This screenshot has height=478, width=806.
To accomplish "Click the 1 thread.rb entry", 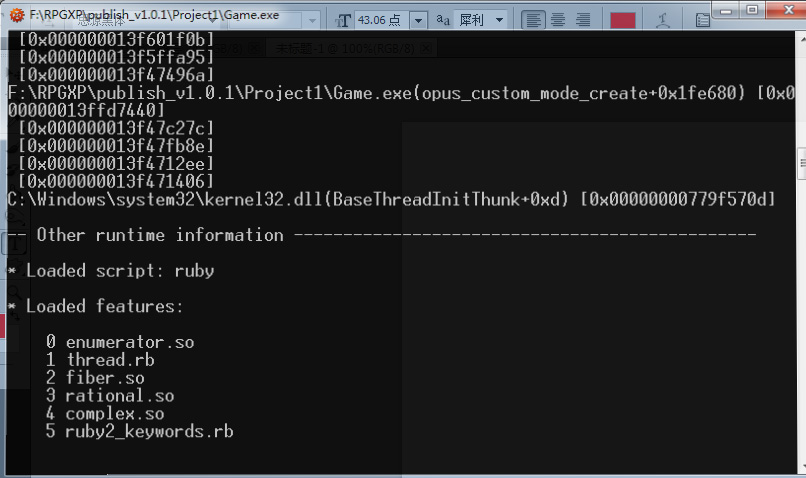I will 101,360.
